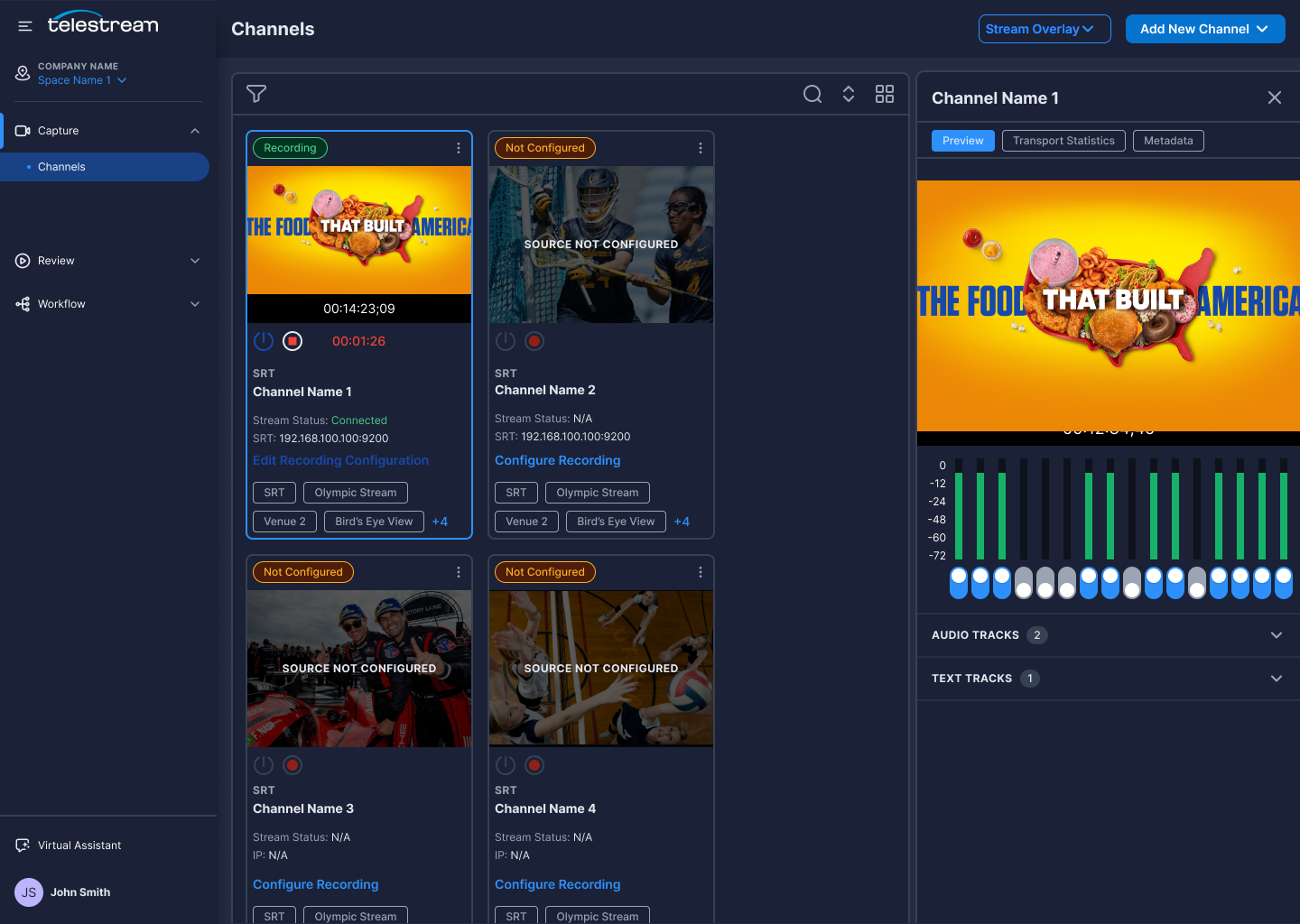Stop recording on Channel Name 1
Viewport: 1300px width, 924px height.
(x=292, y=341)
